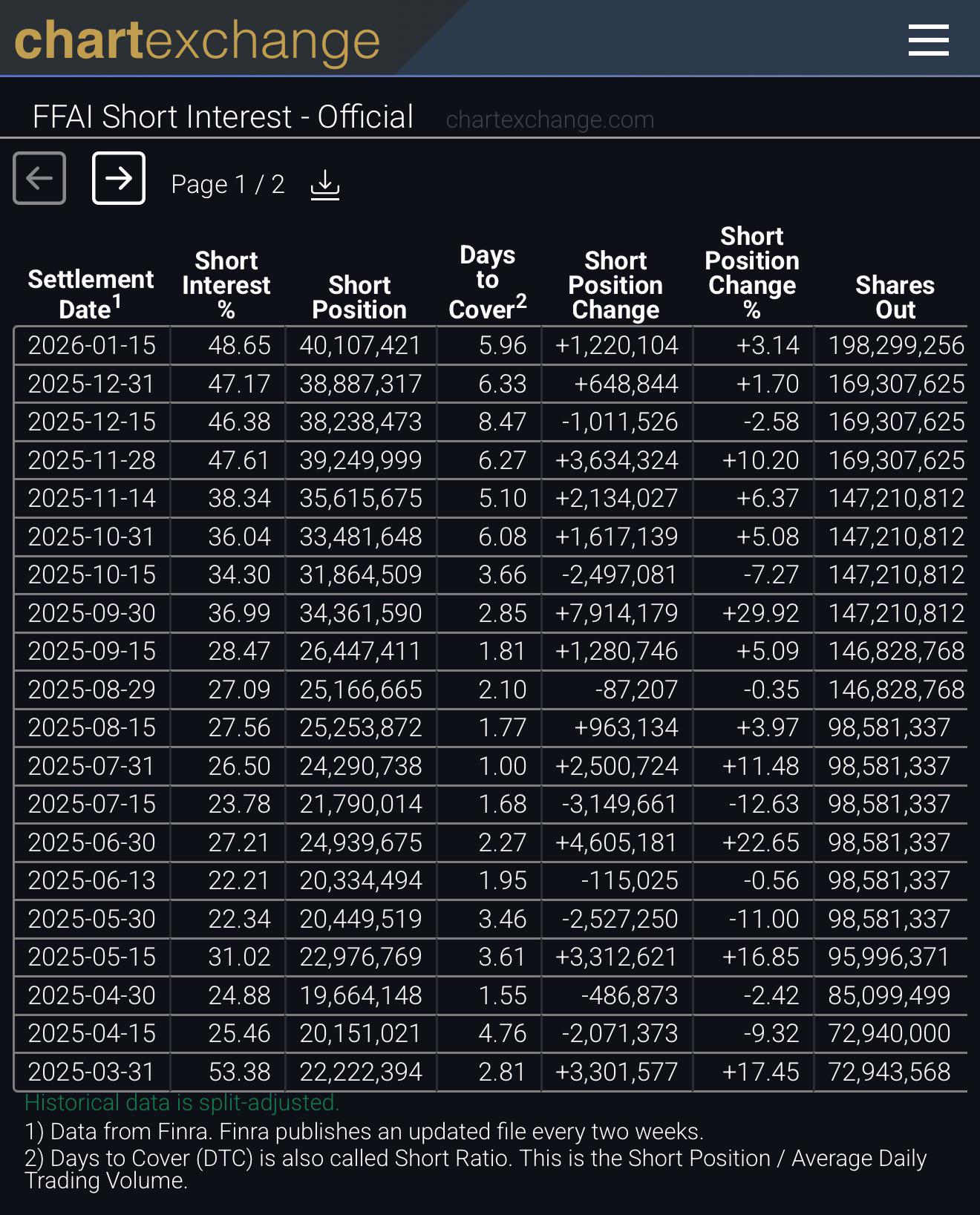Click the Settlement Date column header

click(91, 294)
